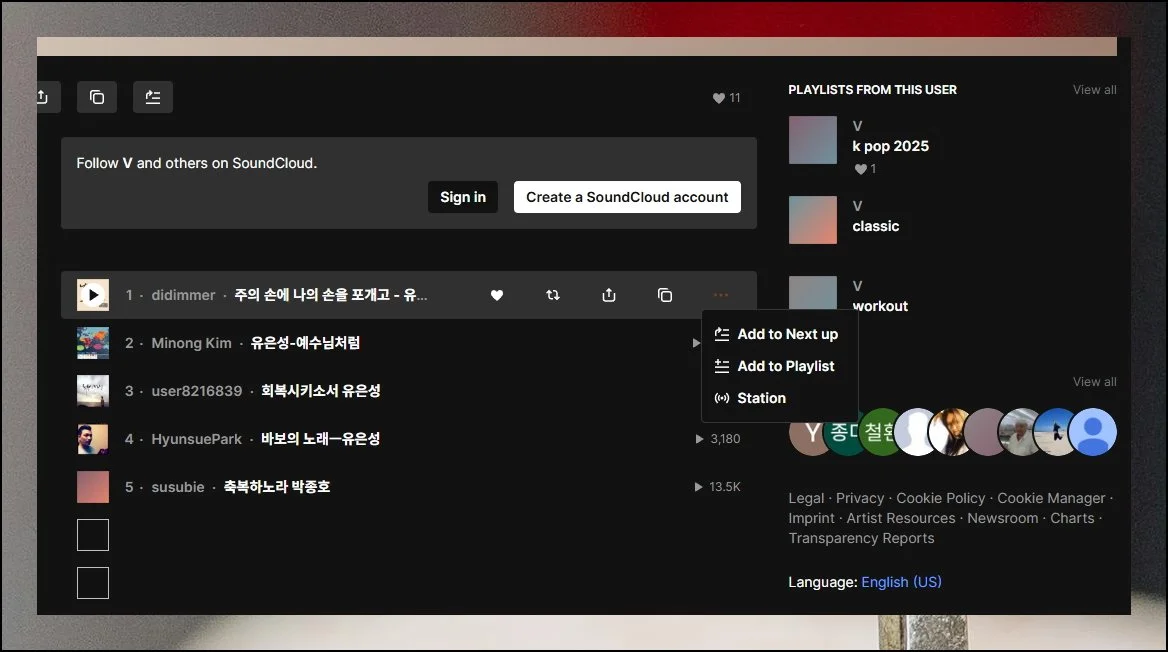Click artist name susubie
Viewport: 1168px width, 652px height.
point(177,487)
